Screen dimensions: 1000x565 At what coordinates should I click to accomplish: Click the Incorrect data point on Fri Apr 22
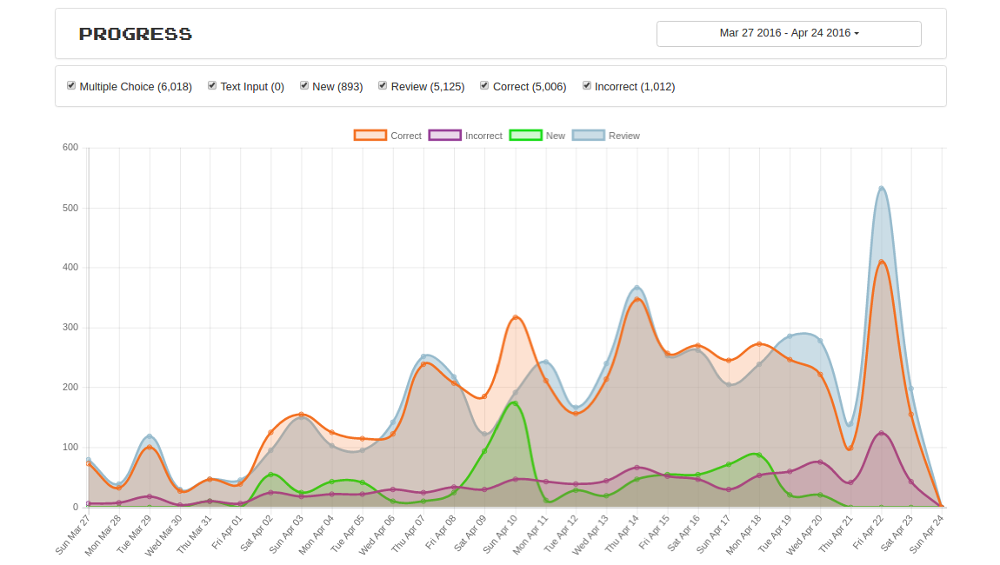coord(881,433)
